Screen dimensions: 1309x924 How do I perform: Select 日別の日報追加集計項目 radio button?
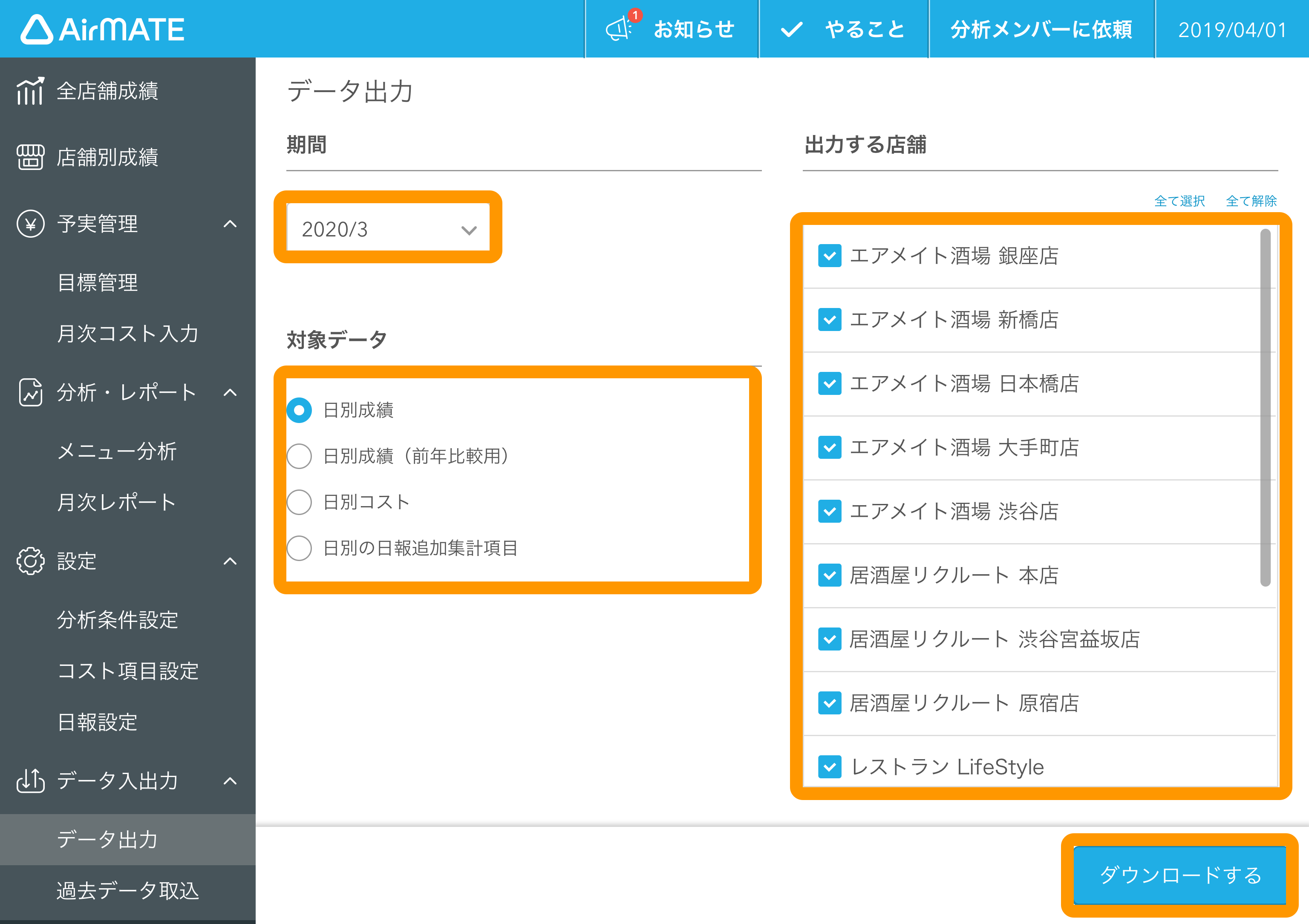299,548
